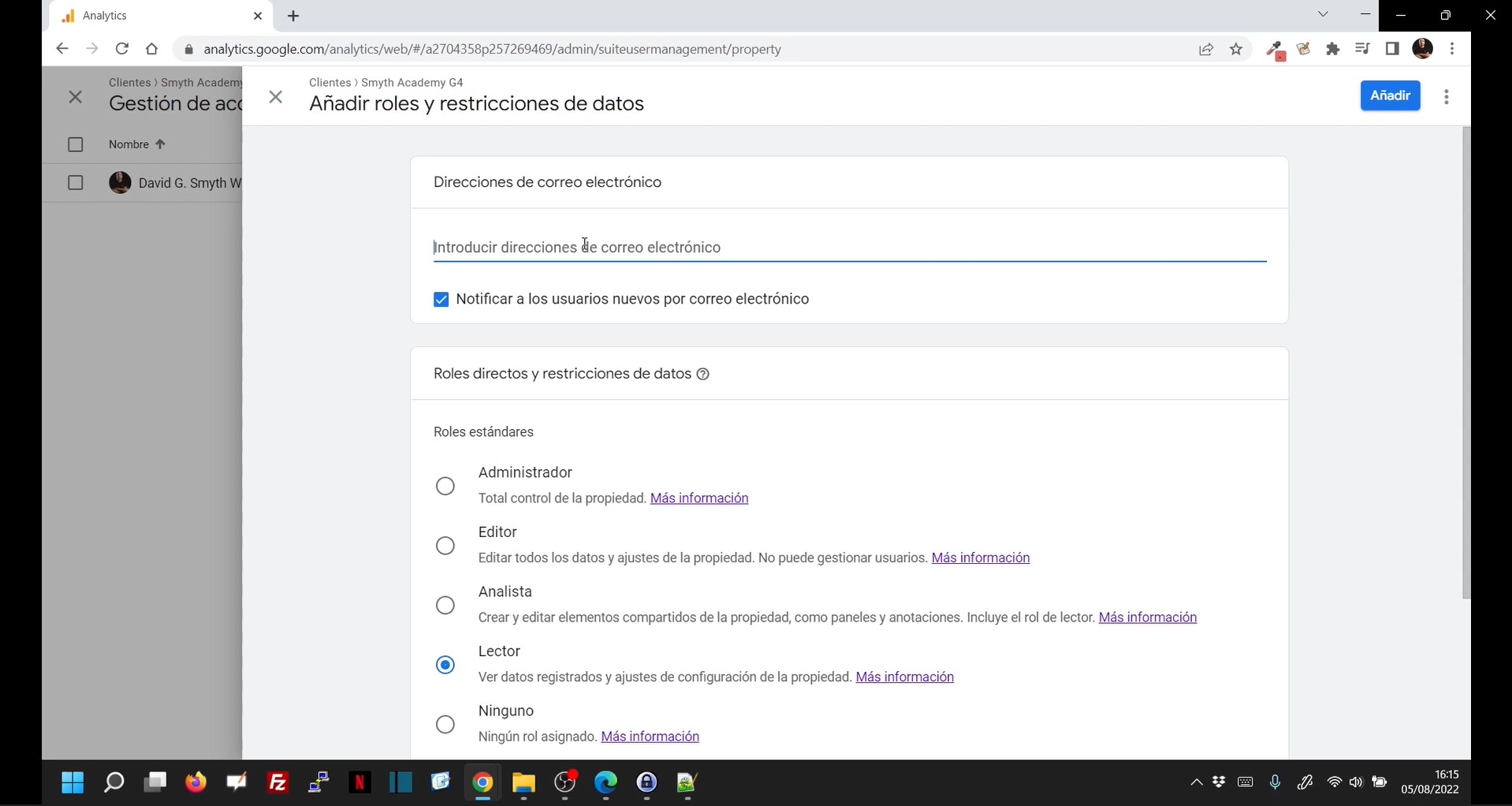Reload the Analytics page
This screenshot has height=806, width=1512.
pos(122,49)
